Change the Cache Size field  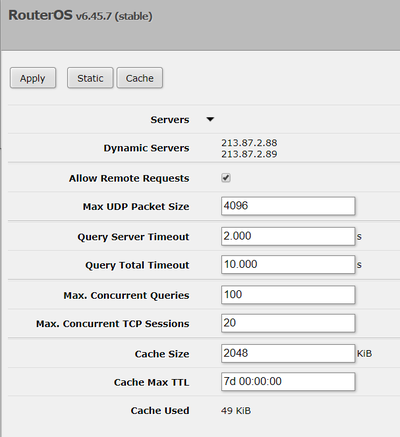click(x=288, y=353)
